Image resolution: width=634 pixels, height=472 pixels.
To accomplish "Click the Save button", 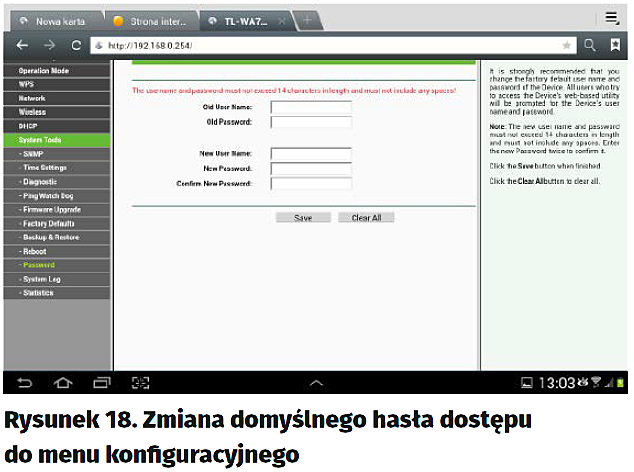I will click(x=303, y=217).
